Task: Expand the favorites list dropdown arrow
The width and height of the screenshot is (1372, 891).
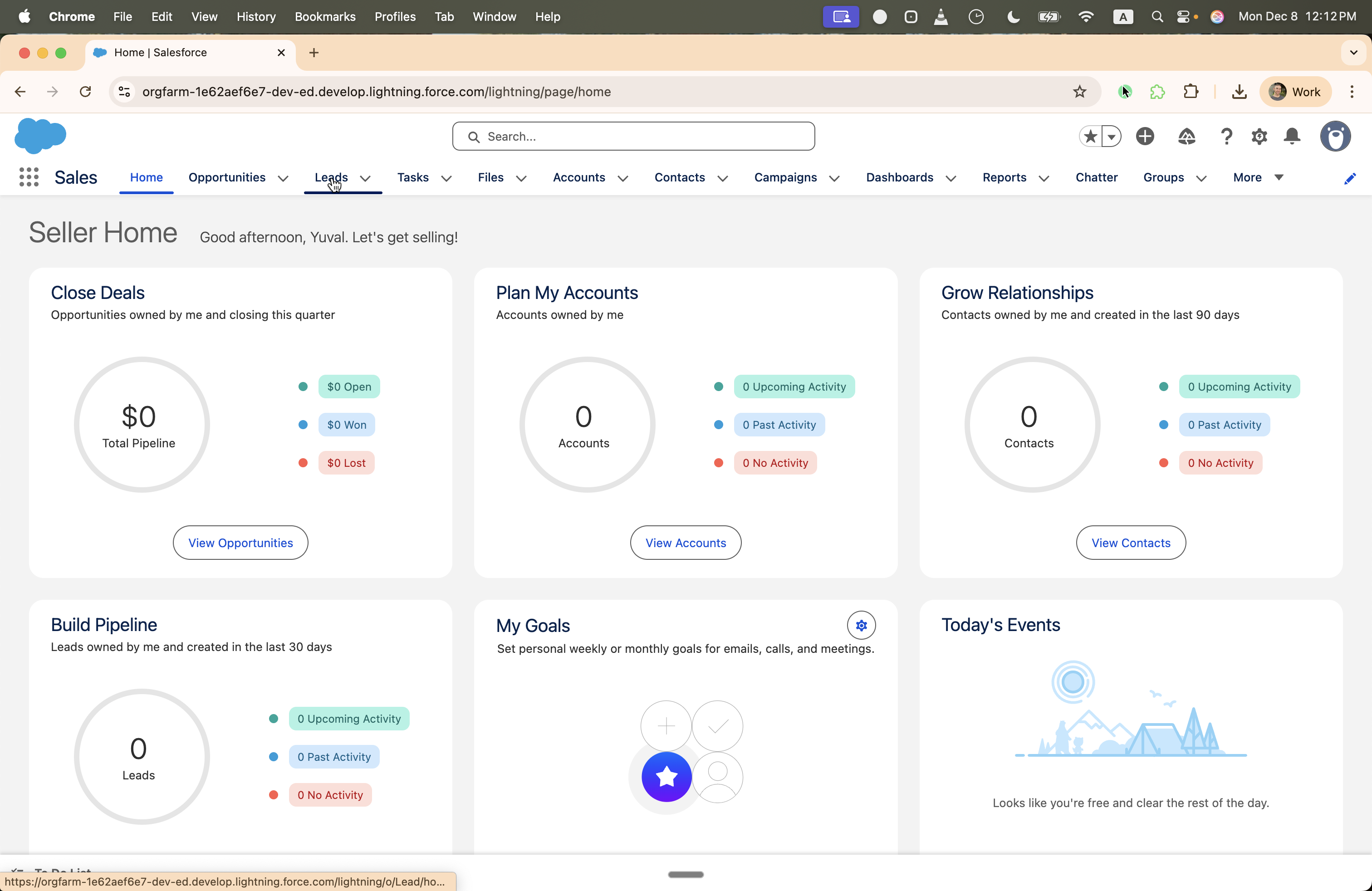Action: [1112, 137]
